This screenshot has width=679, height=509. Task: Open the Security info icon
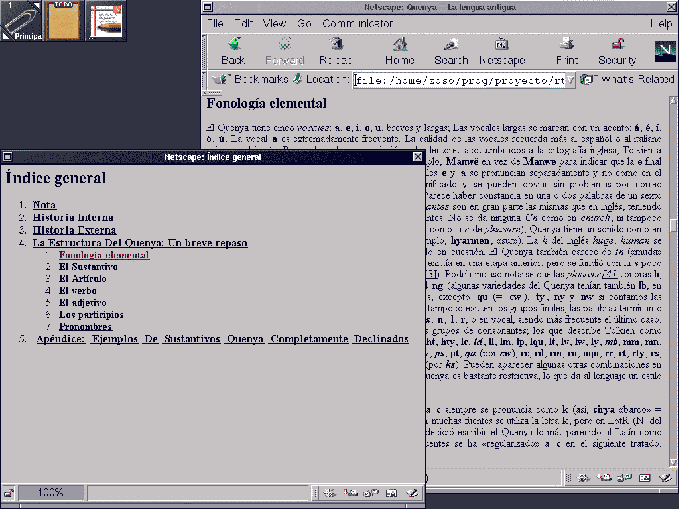pyautogui.click(x=616, y=49)
